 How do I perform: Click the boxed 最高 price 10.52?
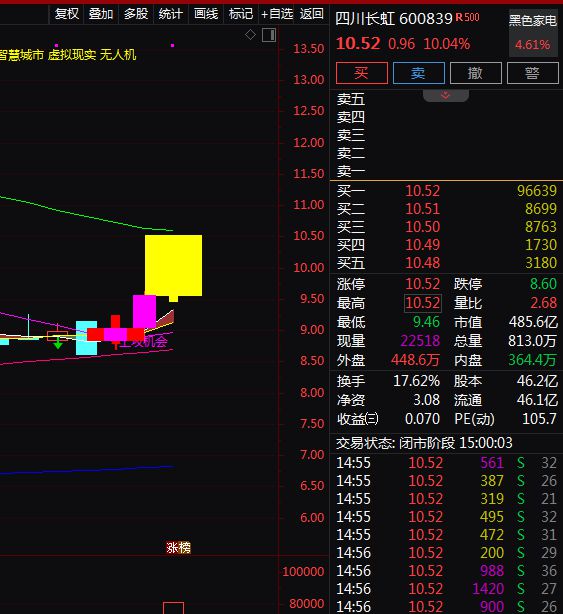pyautogui.click(x=423, y=303)
